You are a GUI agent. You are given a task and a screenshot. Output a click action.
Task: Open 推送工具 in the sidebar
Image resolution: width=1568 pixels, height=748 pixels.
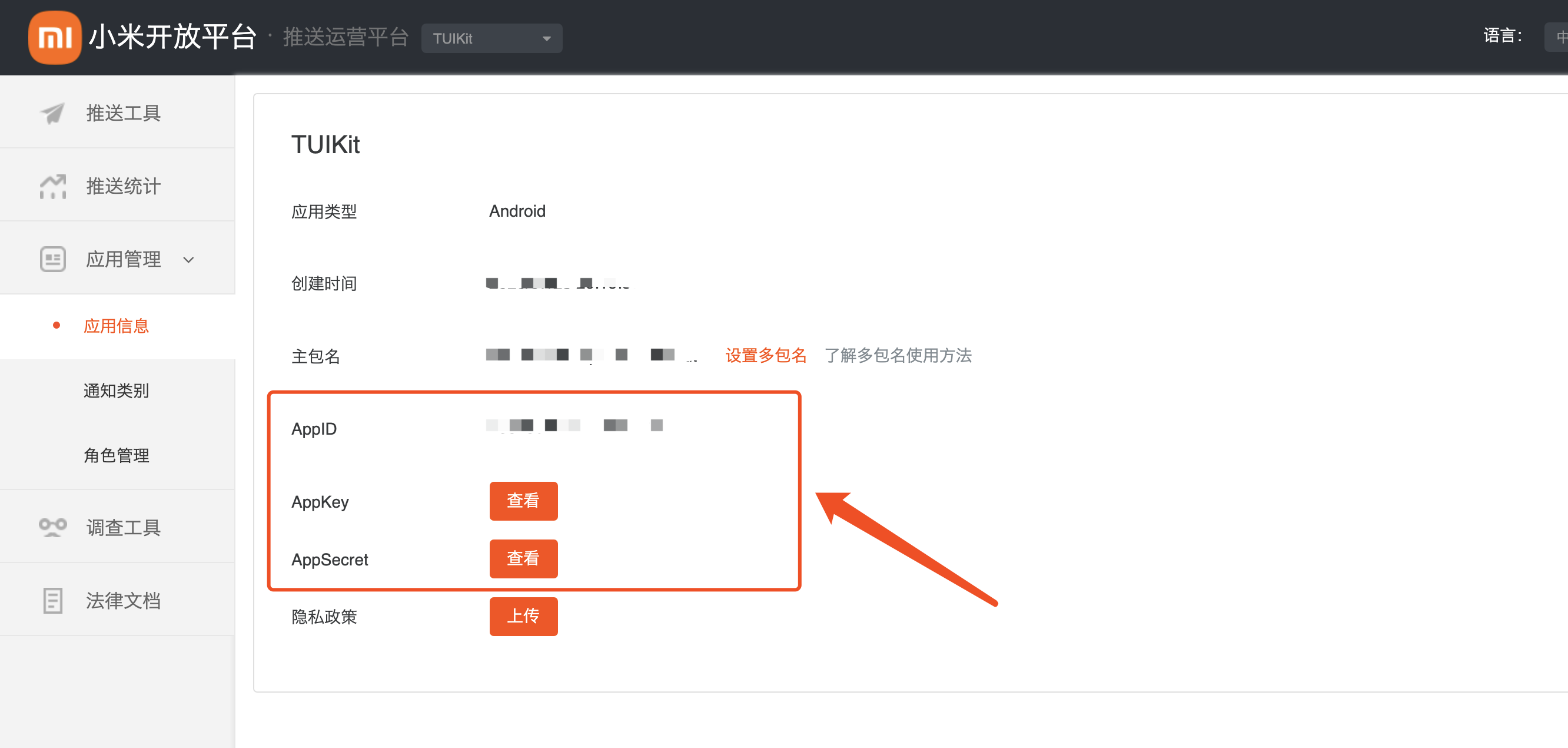(x=118, y=112)
